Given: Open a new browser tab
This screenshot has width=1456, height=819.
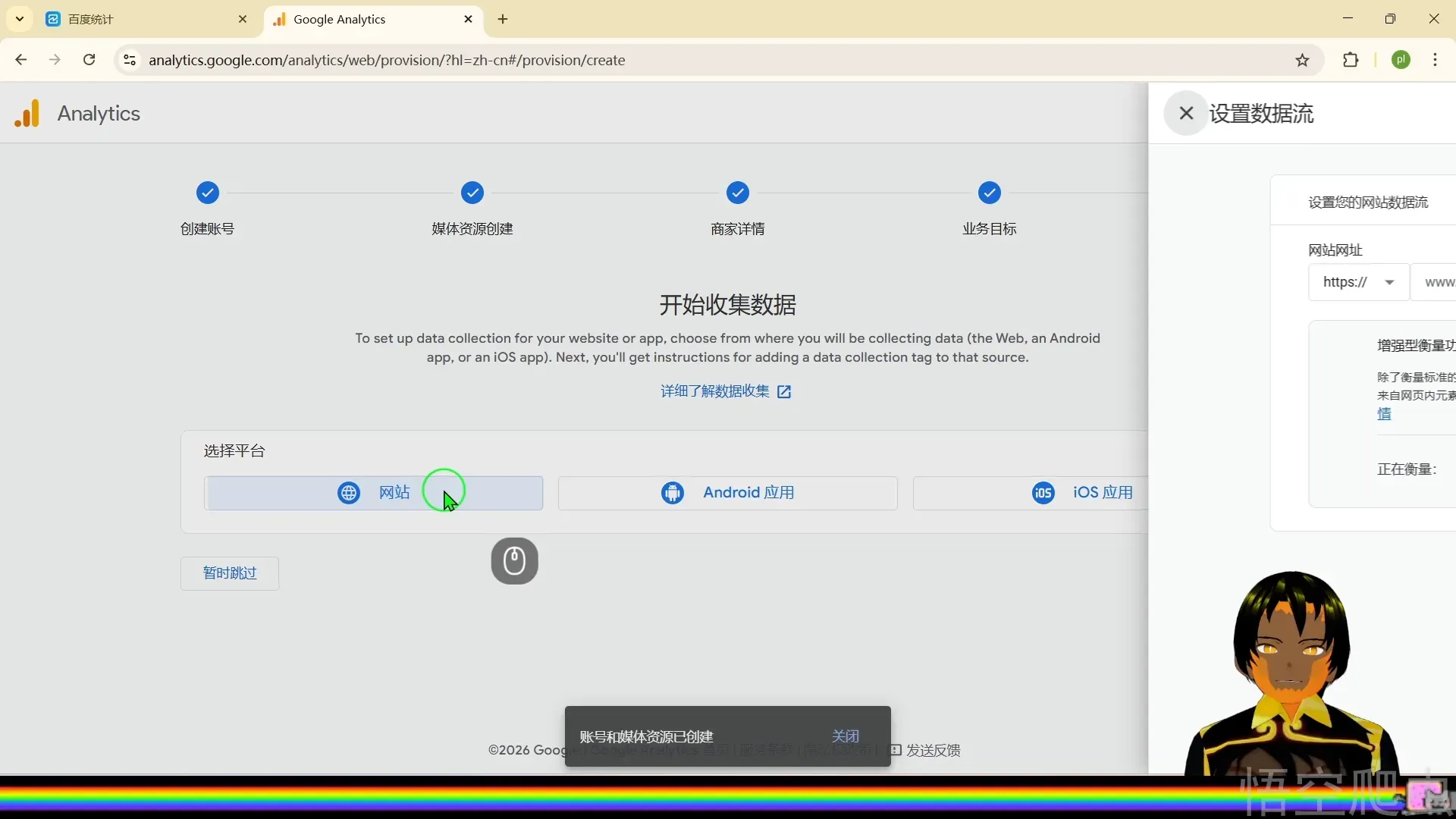Looking at the screenshot, I should click(x=503, y=20).
